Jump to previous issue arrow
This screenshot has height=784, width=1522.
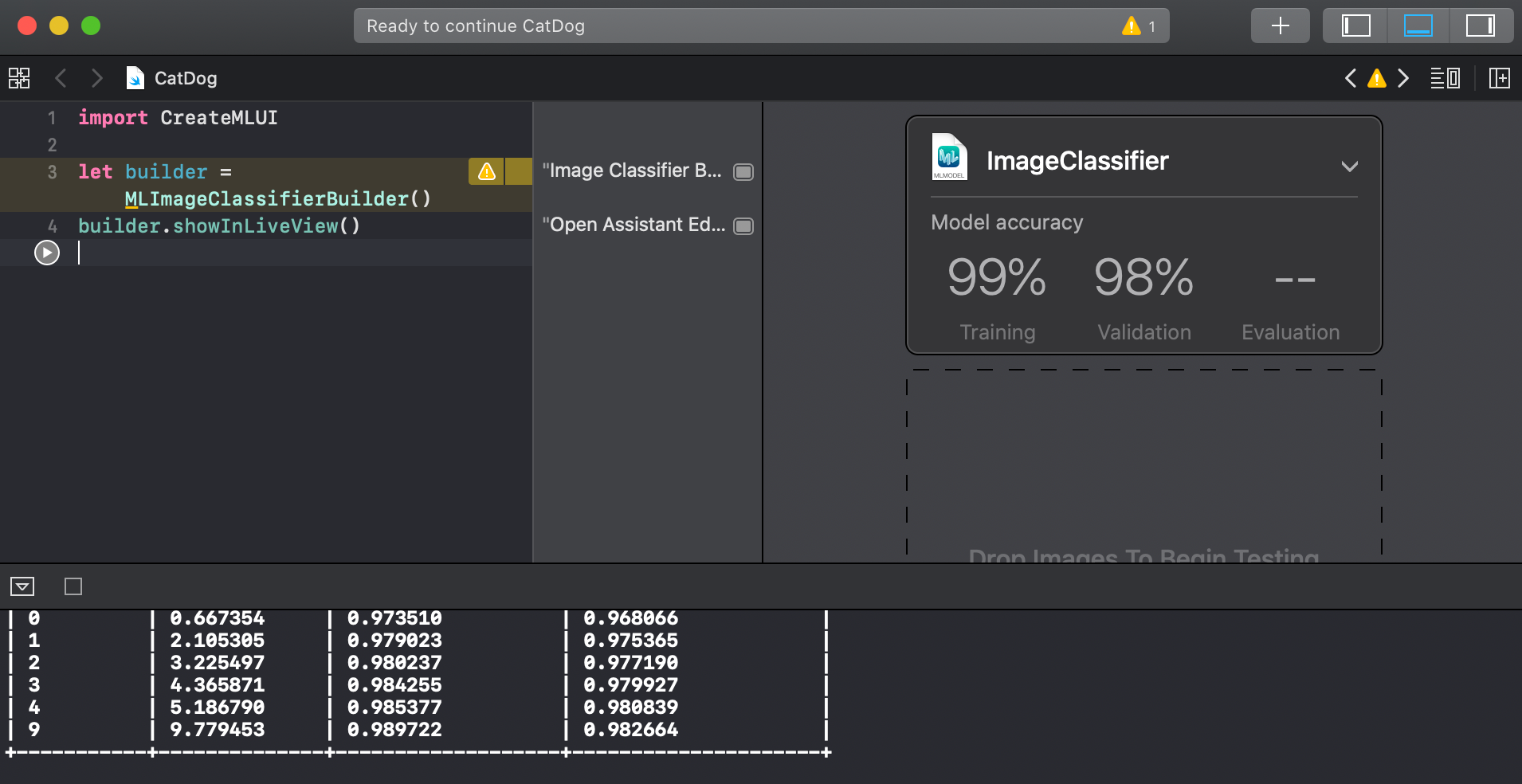(1351, 78)
